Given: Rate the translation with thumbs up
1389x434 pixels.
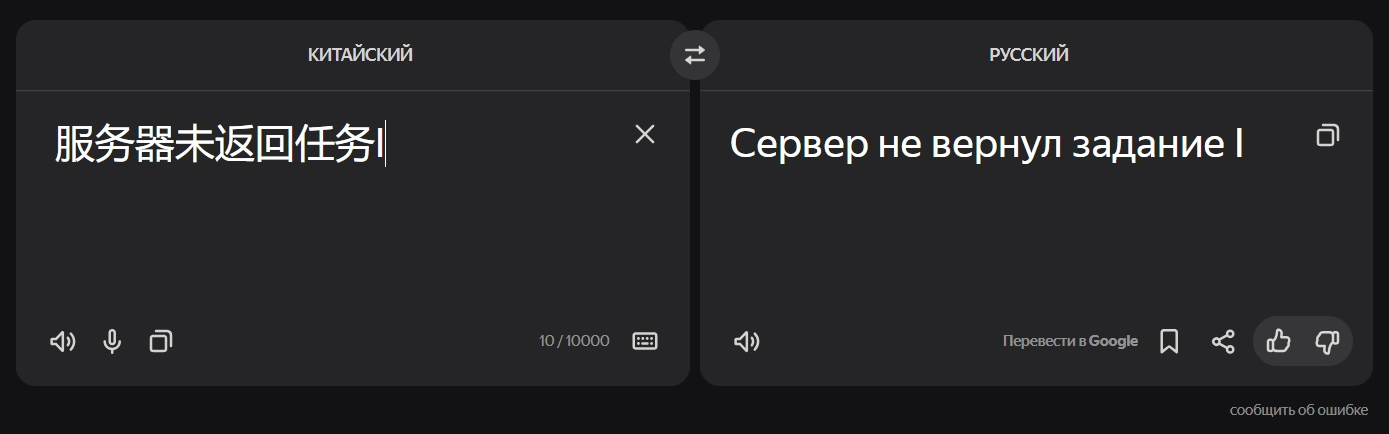Looking at the screenshot, I should [x=1278, y=342].
